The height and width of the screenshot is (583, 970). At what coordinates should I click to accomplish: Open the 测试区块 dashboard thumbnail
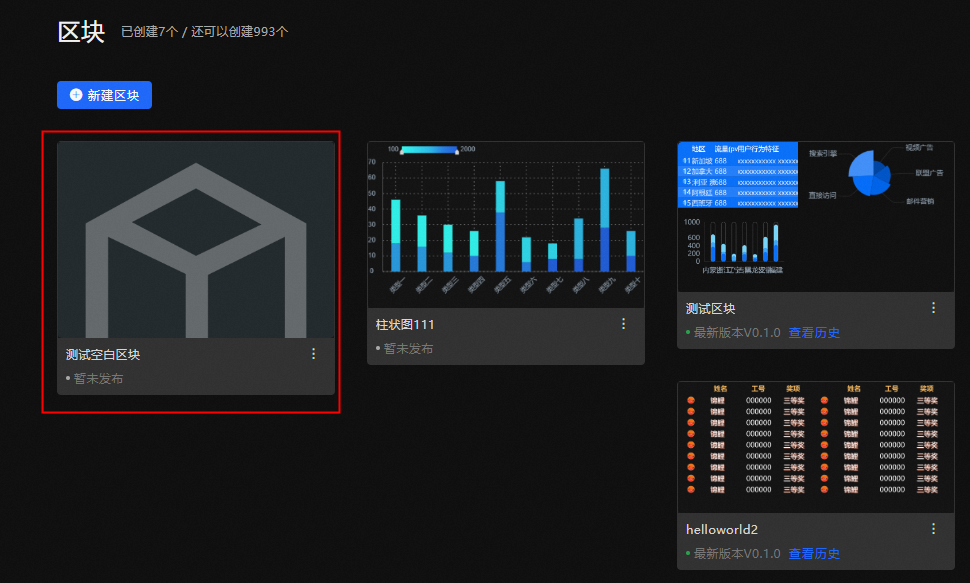point(816,217)
